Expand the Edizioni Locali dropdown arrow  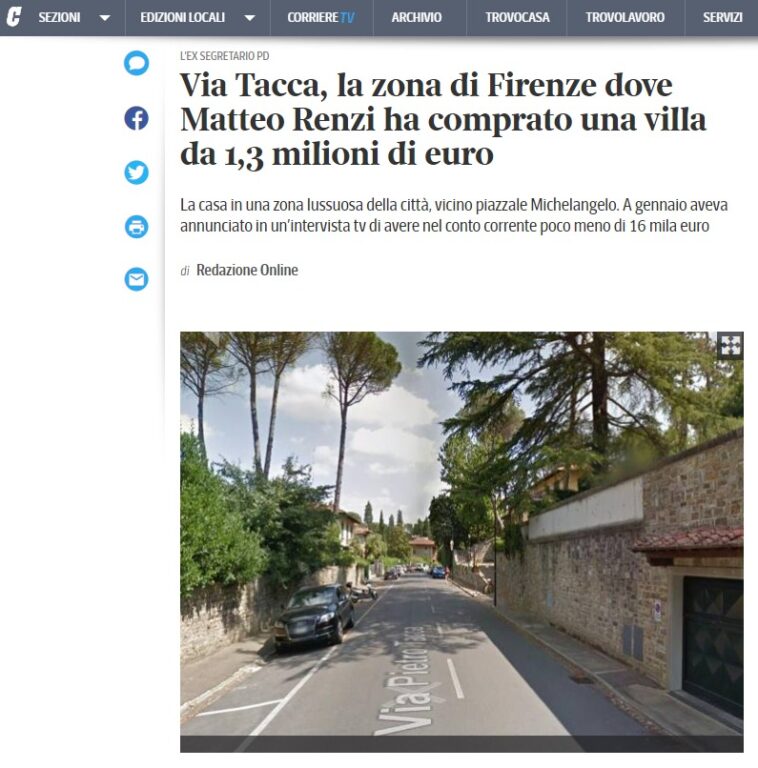[249, 19]
